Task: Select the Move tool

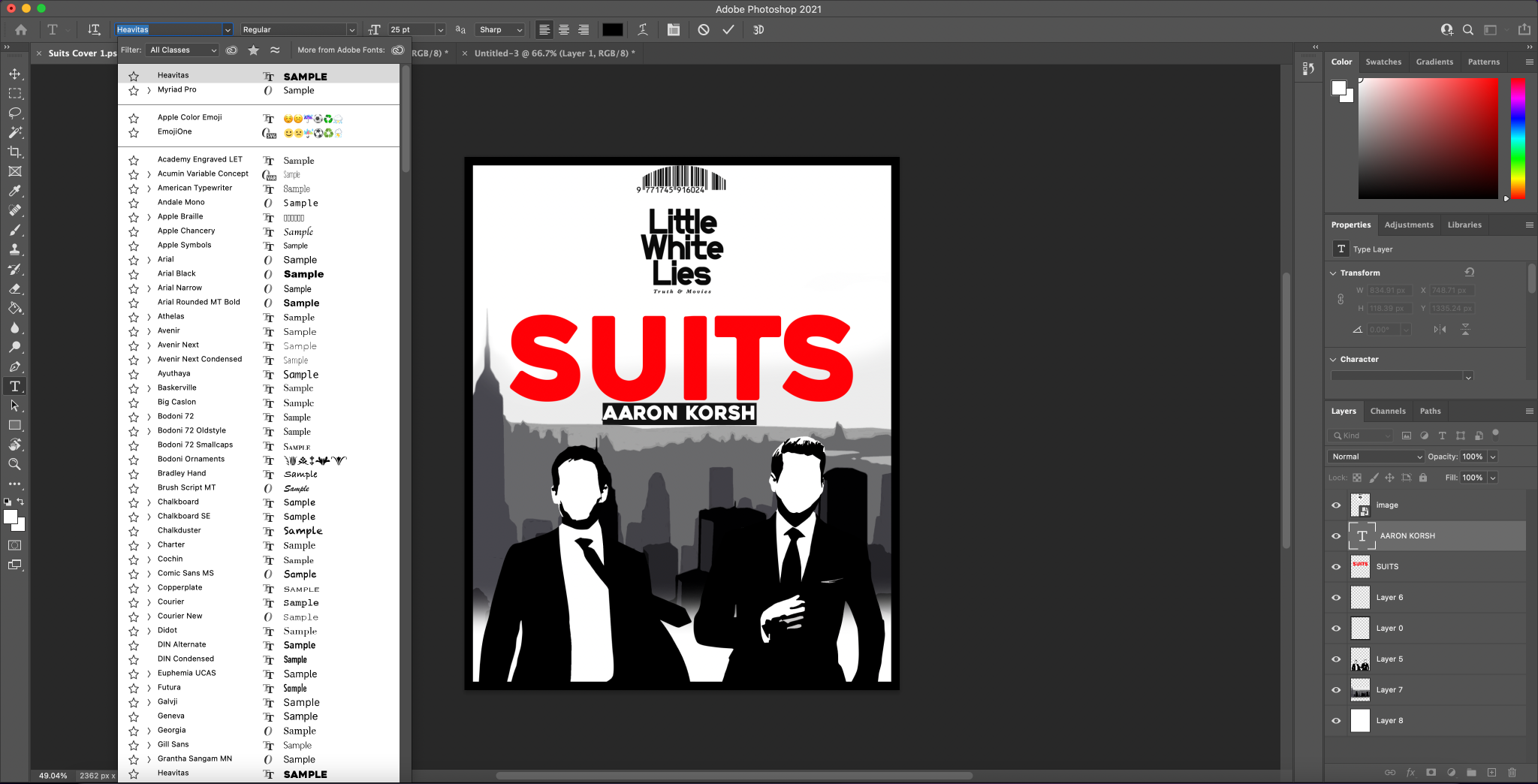Action: [x=14, y=74]
